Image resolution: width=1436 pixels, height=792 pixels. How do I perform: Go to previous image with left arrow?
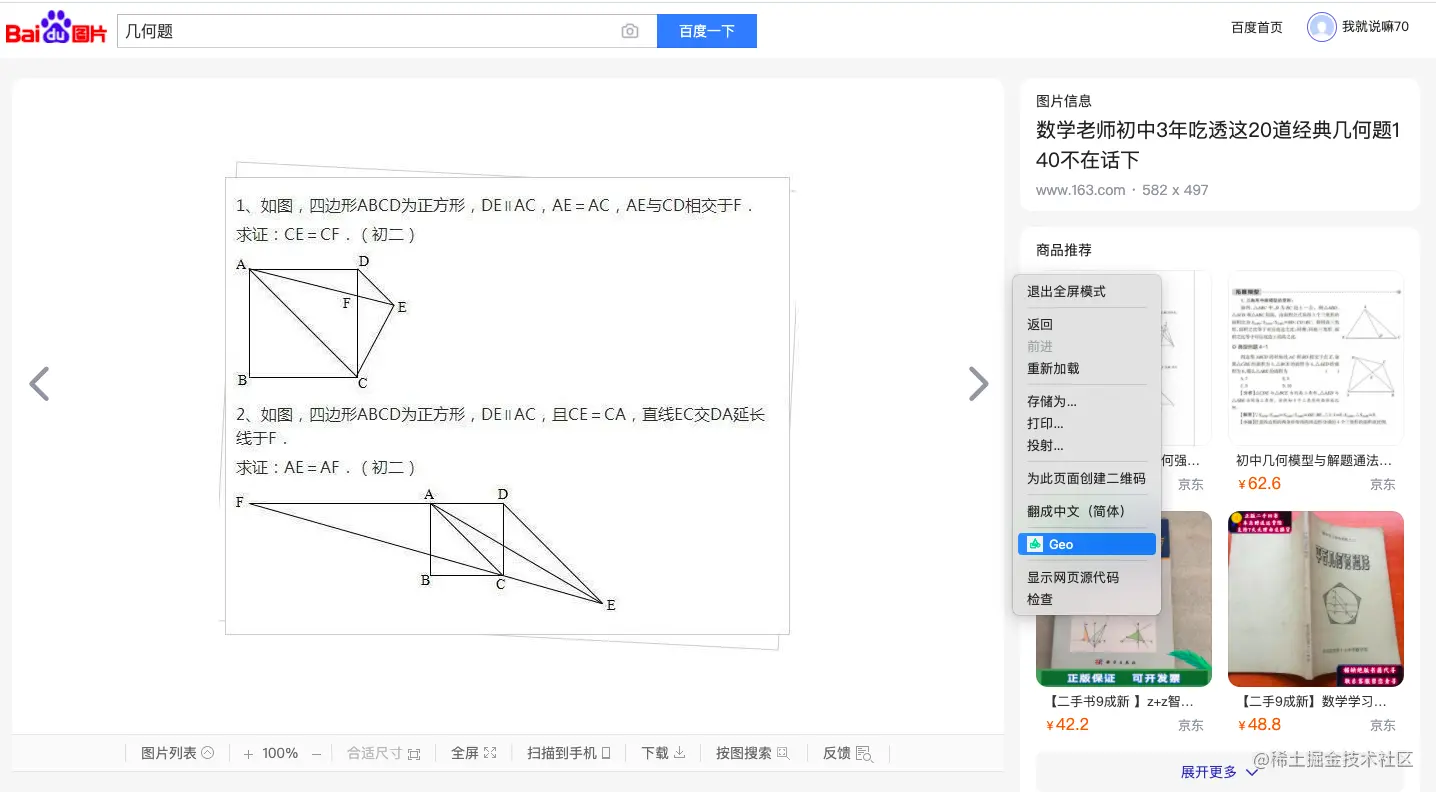39,384
